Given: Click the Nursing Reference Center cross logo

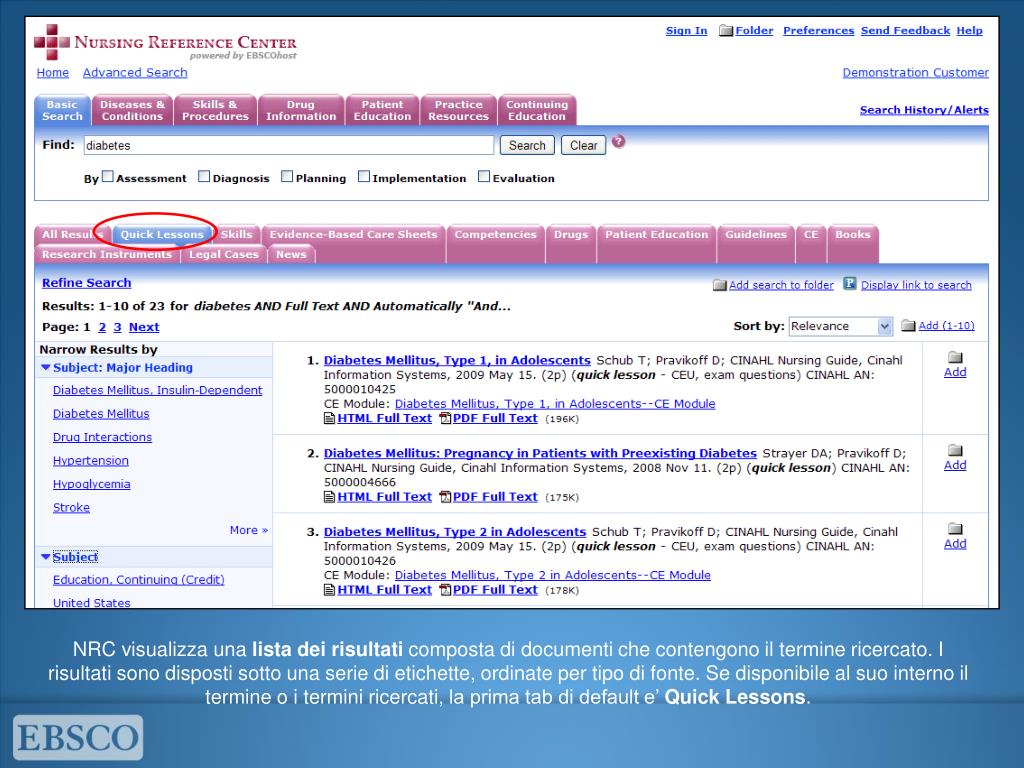Looking at the screenshot, I should pos(52,42).
